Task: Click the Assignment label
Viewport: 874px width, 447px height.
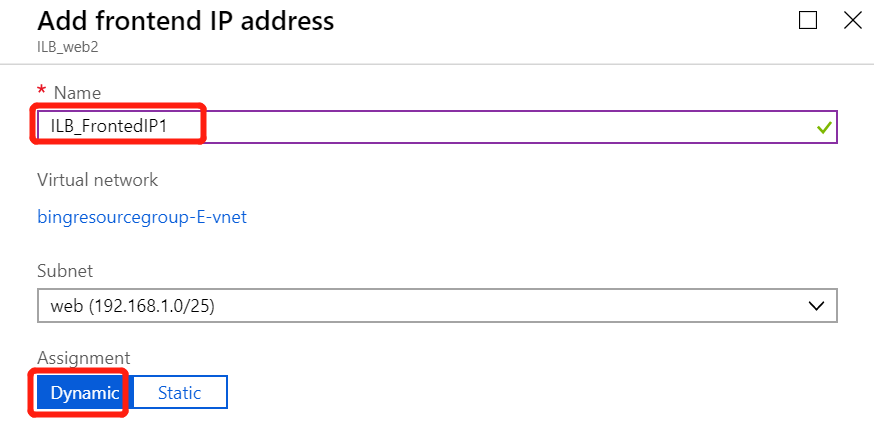Action: tap(84, 357)
